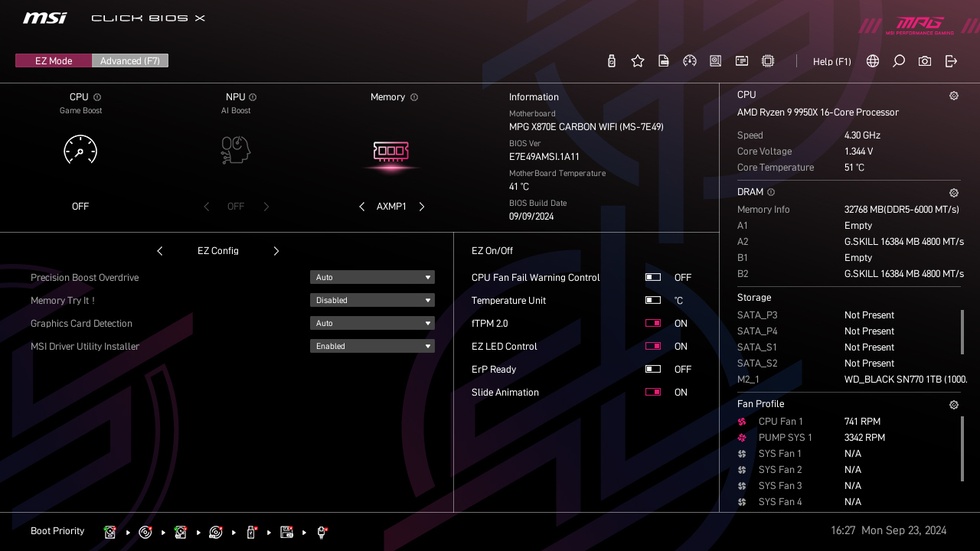Screen dimensions: 980x551
Task: Turn off Slide Animation switch
Action: point(653,392)
